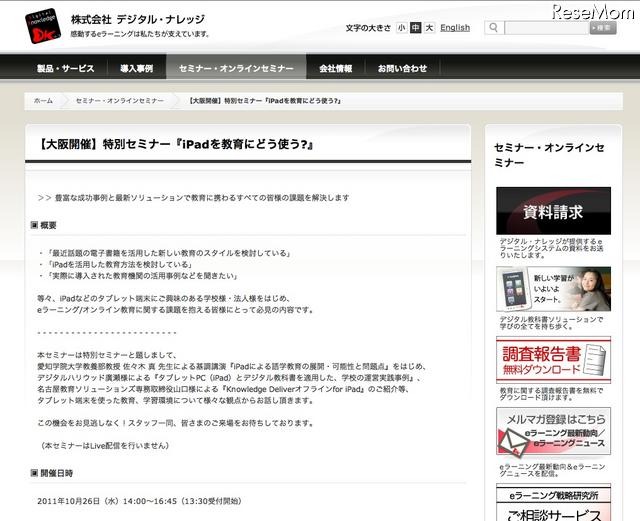Click the 「実際に導入された教育機関 bullet line
This screenshot has height=521, width=640.
coord(142,276)
